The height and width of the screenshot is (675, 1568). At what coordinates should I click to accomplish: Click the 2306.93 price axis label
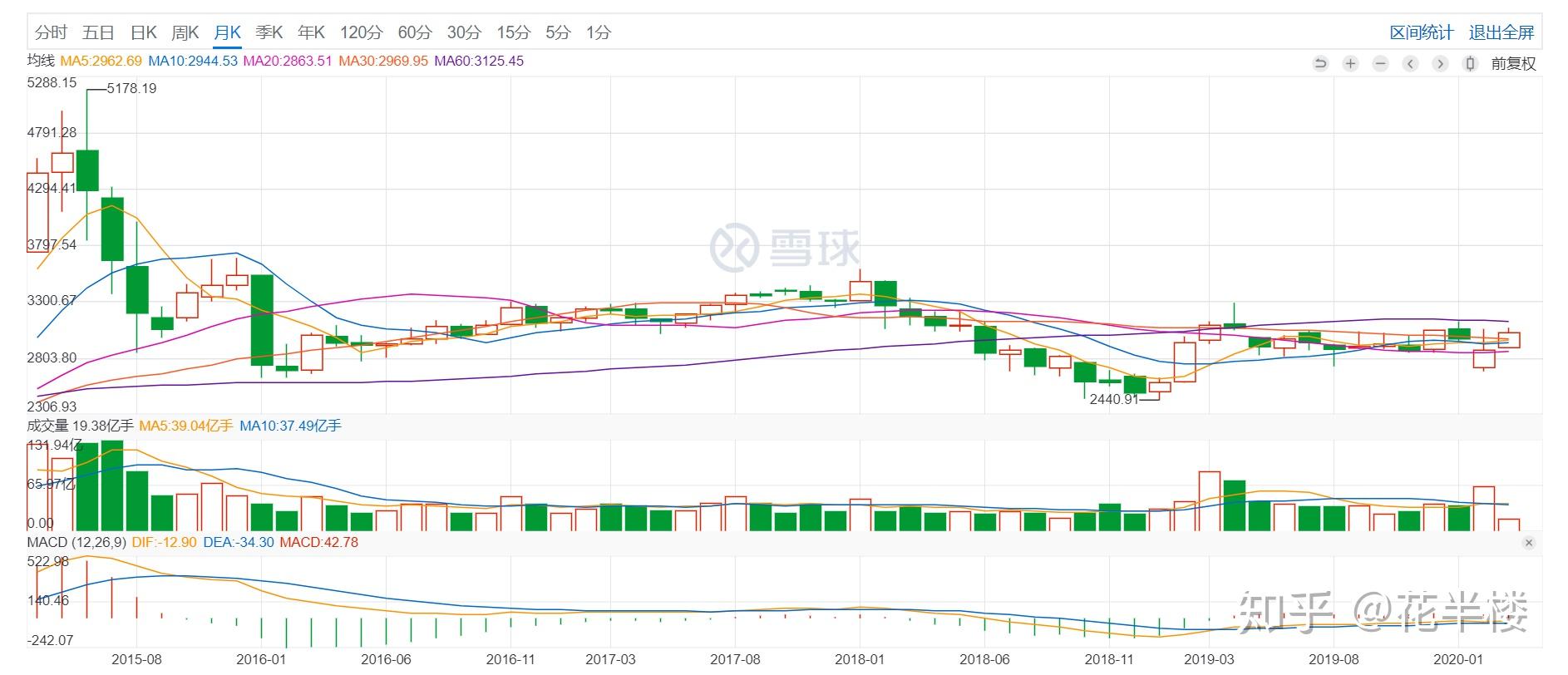[x=52, y=406]
